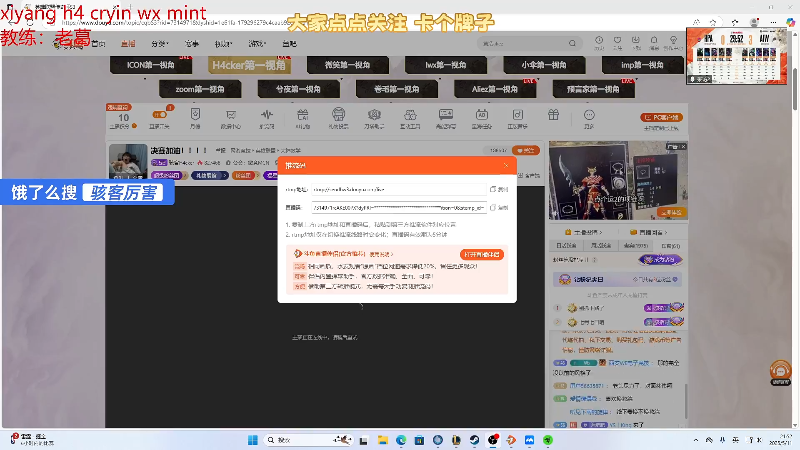Viewport: 800px width, 450px height.
Task: Click the streamer avatar thumbnail
Action: click(128, 162)
